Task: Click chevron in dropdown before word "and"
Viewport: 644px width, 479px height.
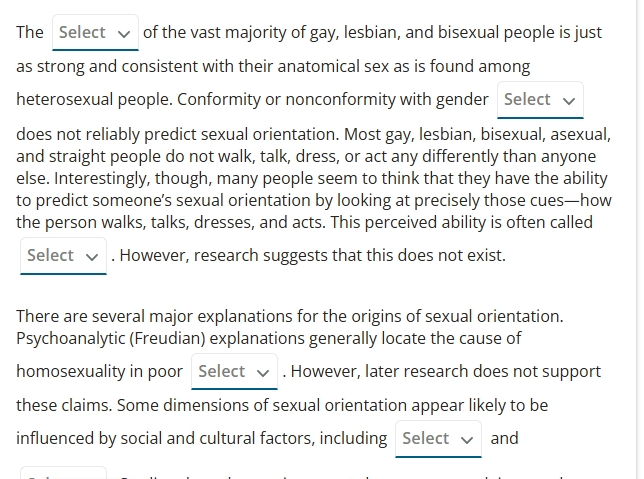Action: pos(467,440)
